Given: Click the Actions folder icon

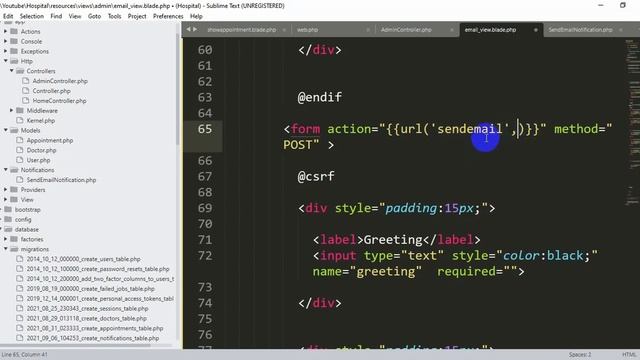Looking at the screenshot, I should [14, 31].
